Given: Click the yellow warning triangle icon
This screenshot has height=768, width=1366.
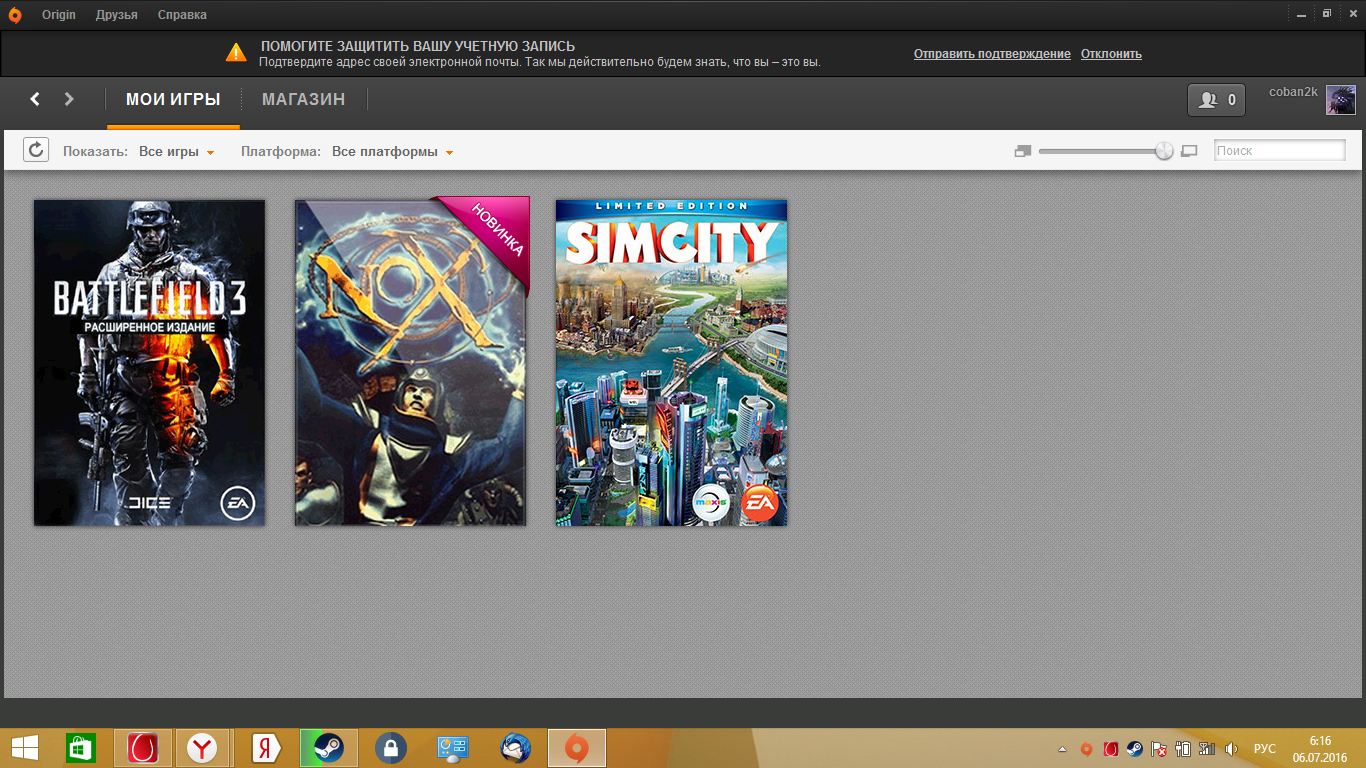Looking at the screenshot, I should tap(235, 52).
